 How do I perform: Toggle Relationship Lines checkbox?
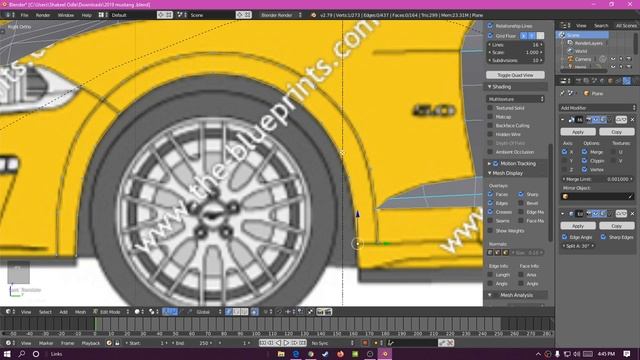point(490,26)
